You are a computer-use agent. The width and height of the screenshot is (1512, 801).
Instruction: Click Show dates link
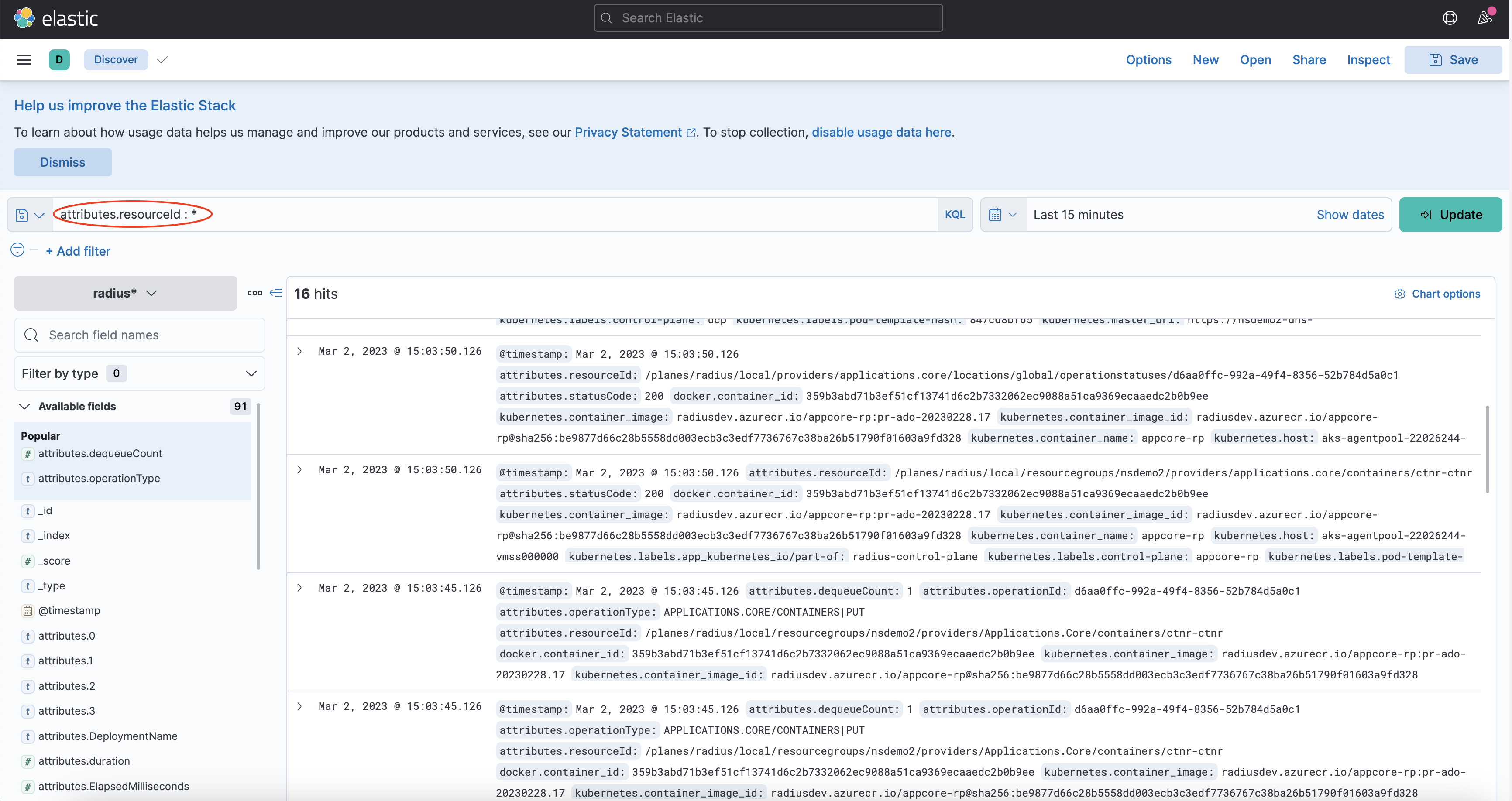tap(1350, 215)
